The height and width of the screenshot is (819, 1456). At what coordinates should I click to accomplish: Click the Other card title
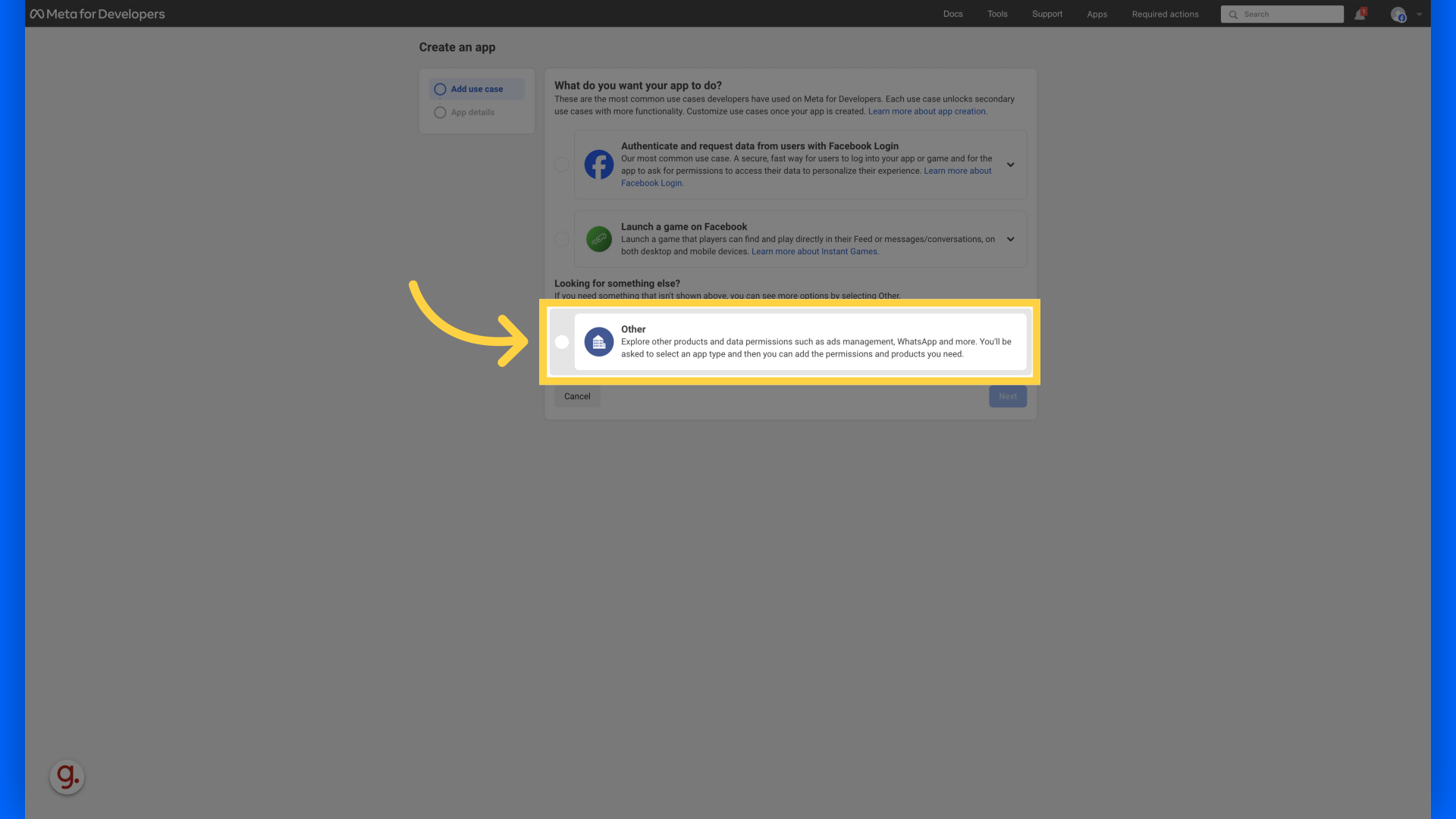633,329
